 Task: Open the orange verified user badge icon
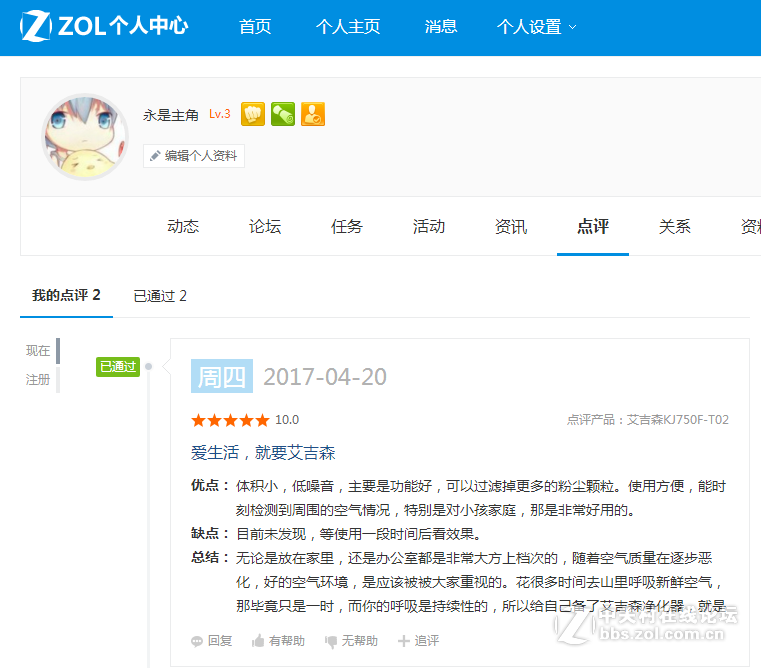coord(313,114)
